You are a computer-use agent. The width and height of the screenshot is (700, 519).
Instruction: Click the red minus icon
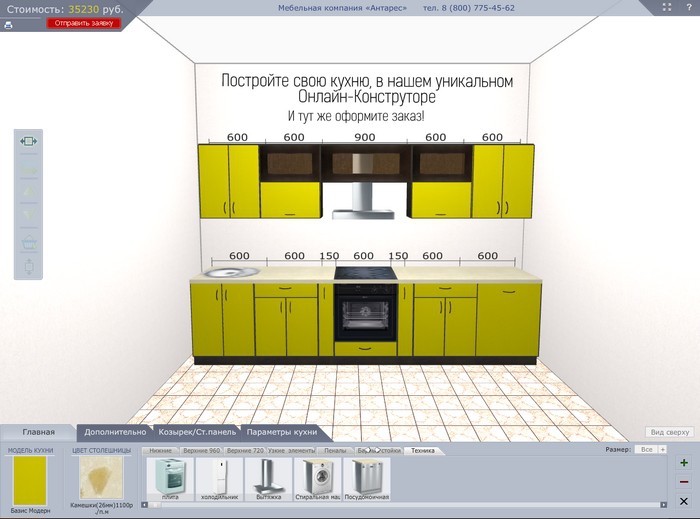tap(683, 482)
